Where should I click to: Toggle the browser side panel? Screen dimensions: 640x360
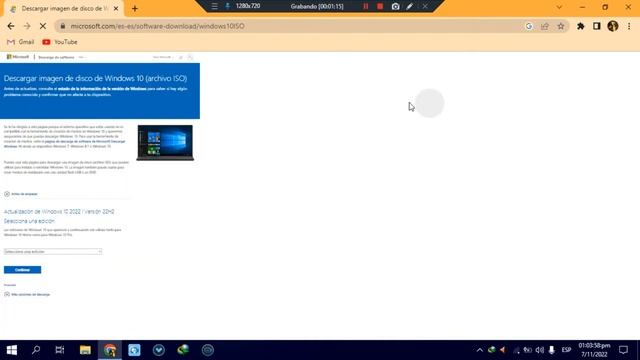(596, 26)
